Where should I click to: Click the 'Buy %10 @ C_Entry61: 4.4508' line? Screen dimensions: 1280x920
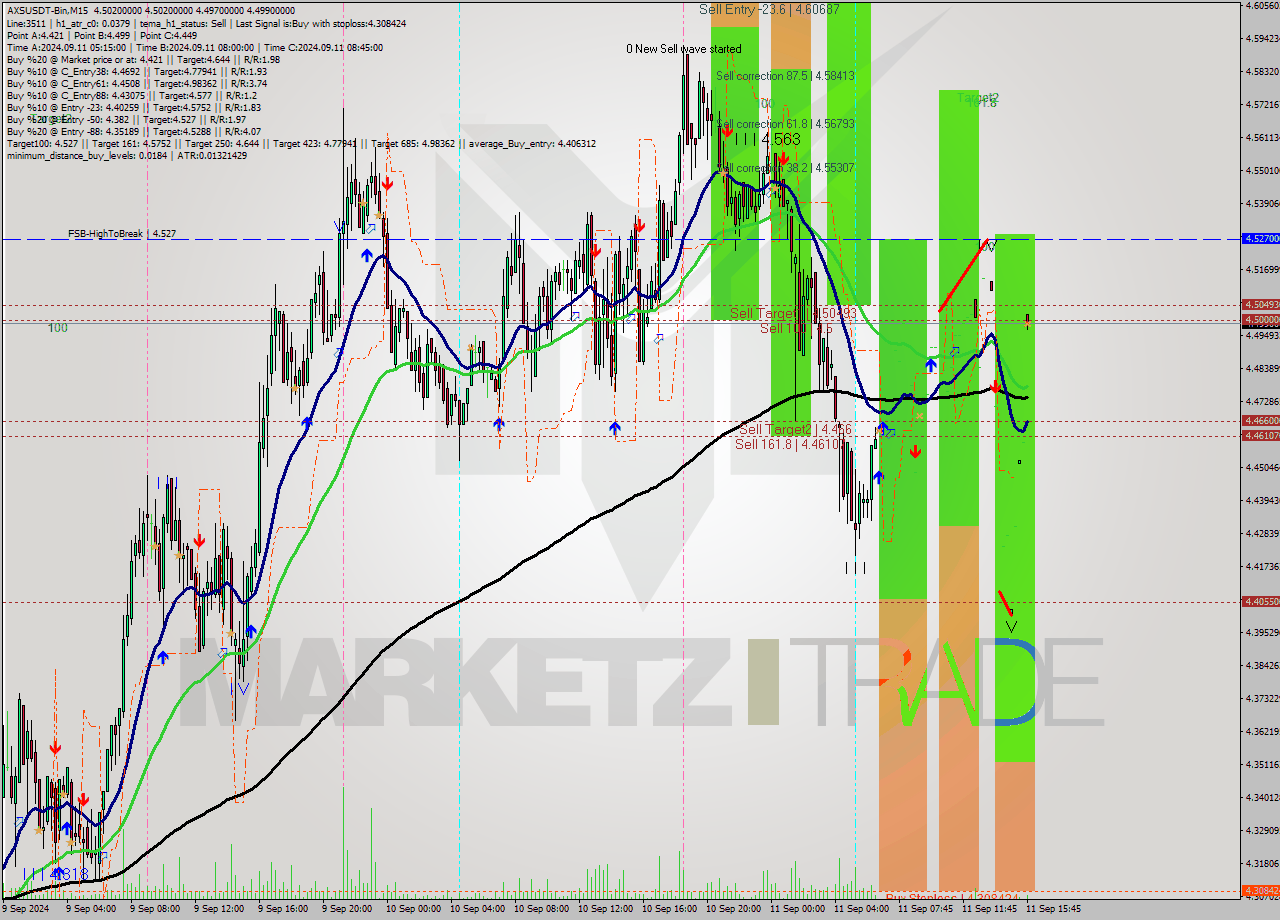(136, 83)
